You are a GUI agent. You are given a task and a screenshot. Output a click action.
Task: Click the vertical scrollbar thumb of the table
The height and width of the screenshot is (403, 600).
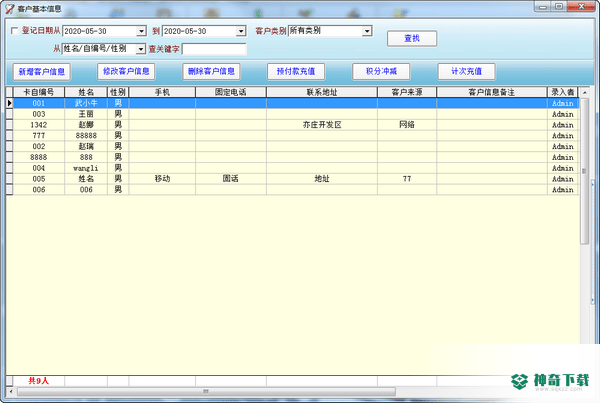coord(584,171)
